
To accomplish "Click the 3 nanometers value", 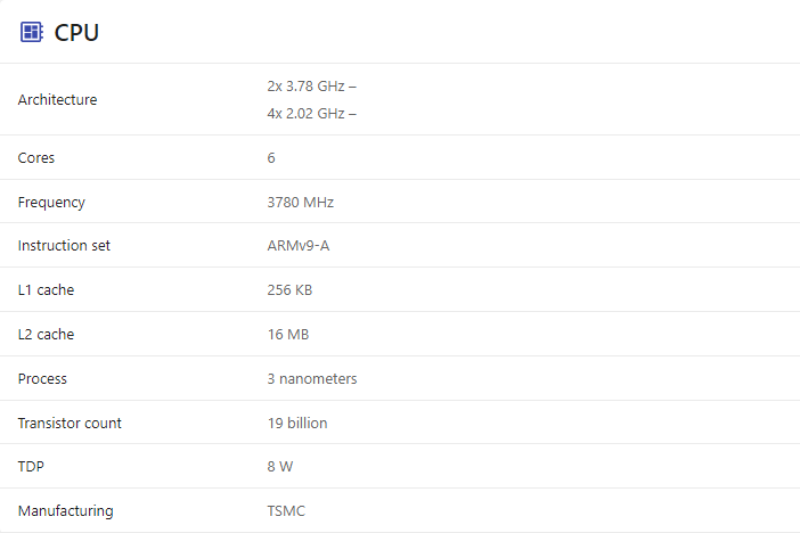I will [x=312, y=379].
